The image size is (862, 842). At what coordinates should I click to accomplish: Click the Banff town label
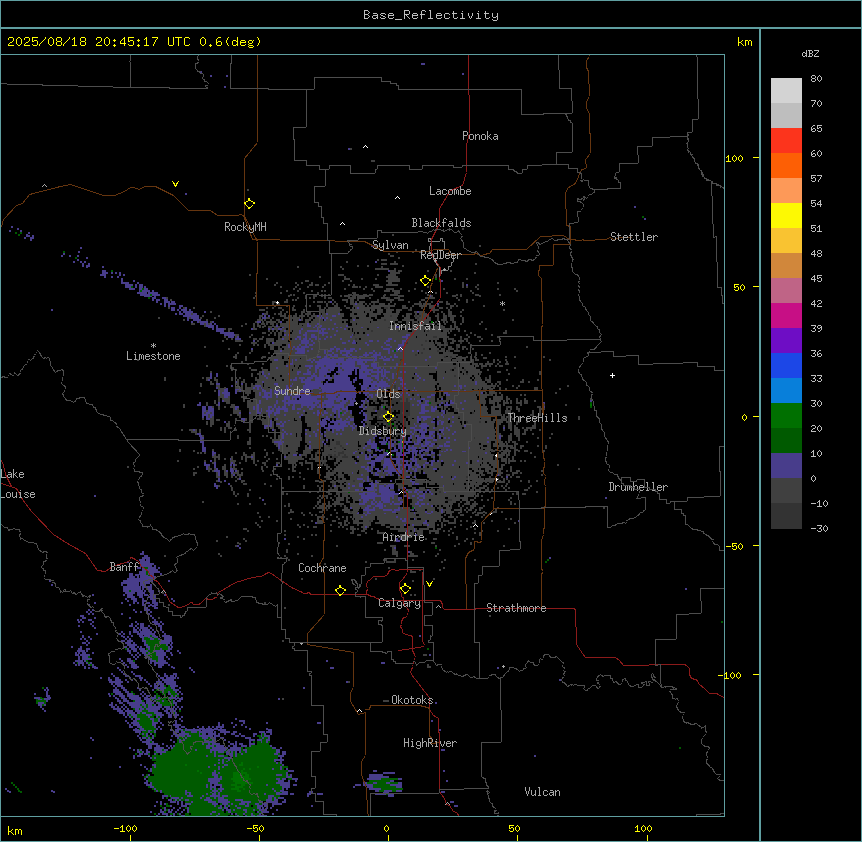pos(125,567)
